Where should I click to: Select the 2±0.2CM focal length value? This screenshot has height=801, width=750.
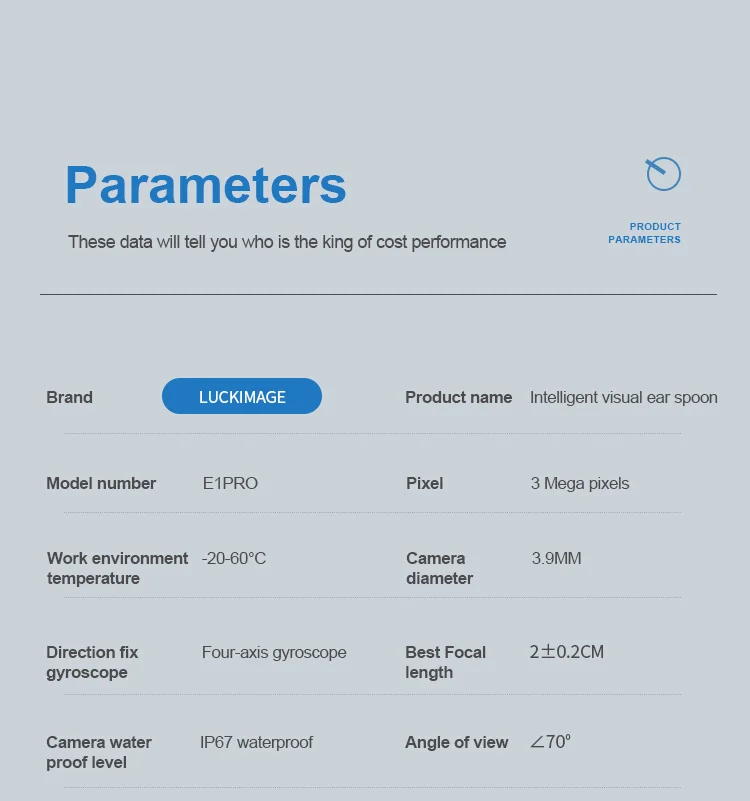click(x=567, y=652)
